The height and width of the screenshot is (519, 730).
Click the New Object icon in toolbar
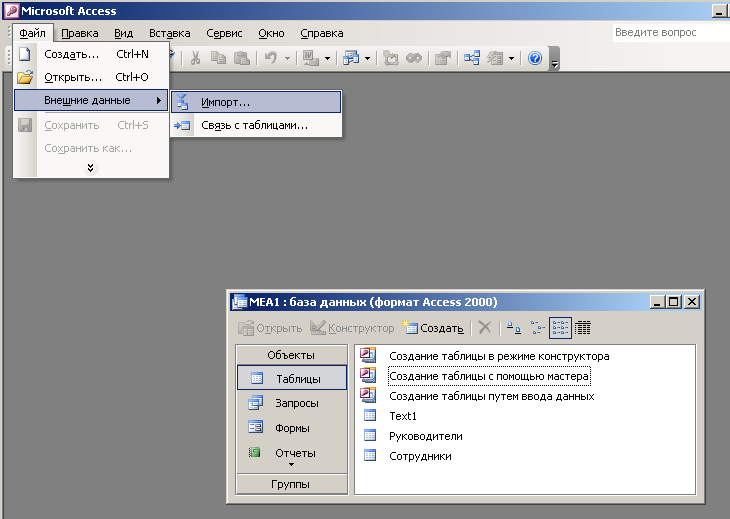click(x=495, y=58)
